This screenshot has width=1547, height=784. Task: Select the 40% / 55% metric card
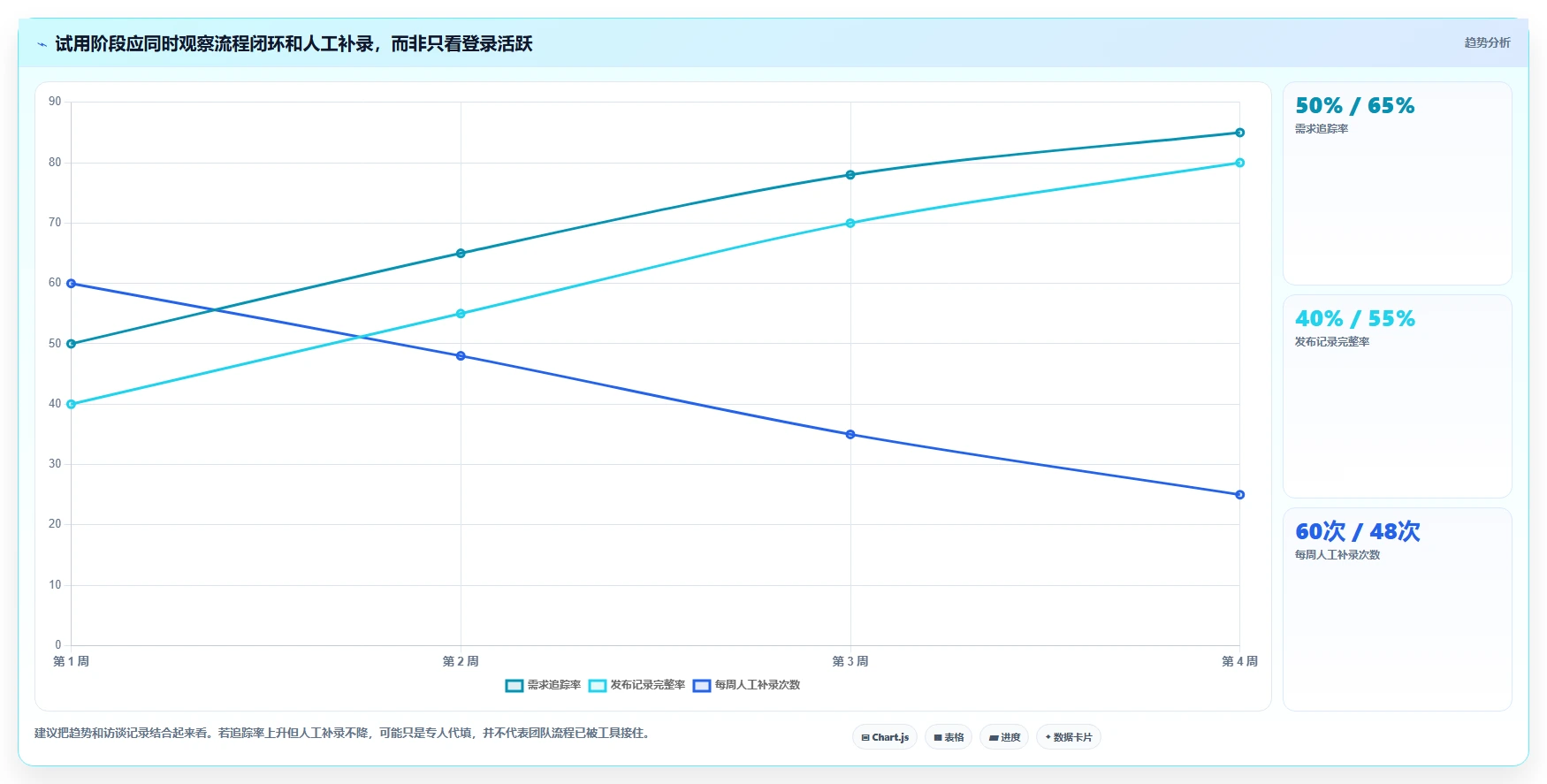pyautogui.click(x=1398, y=396)
